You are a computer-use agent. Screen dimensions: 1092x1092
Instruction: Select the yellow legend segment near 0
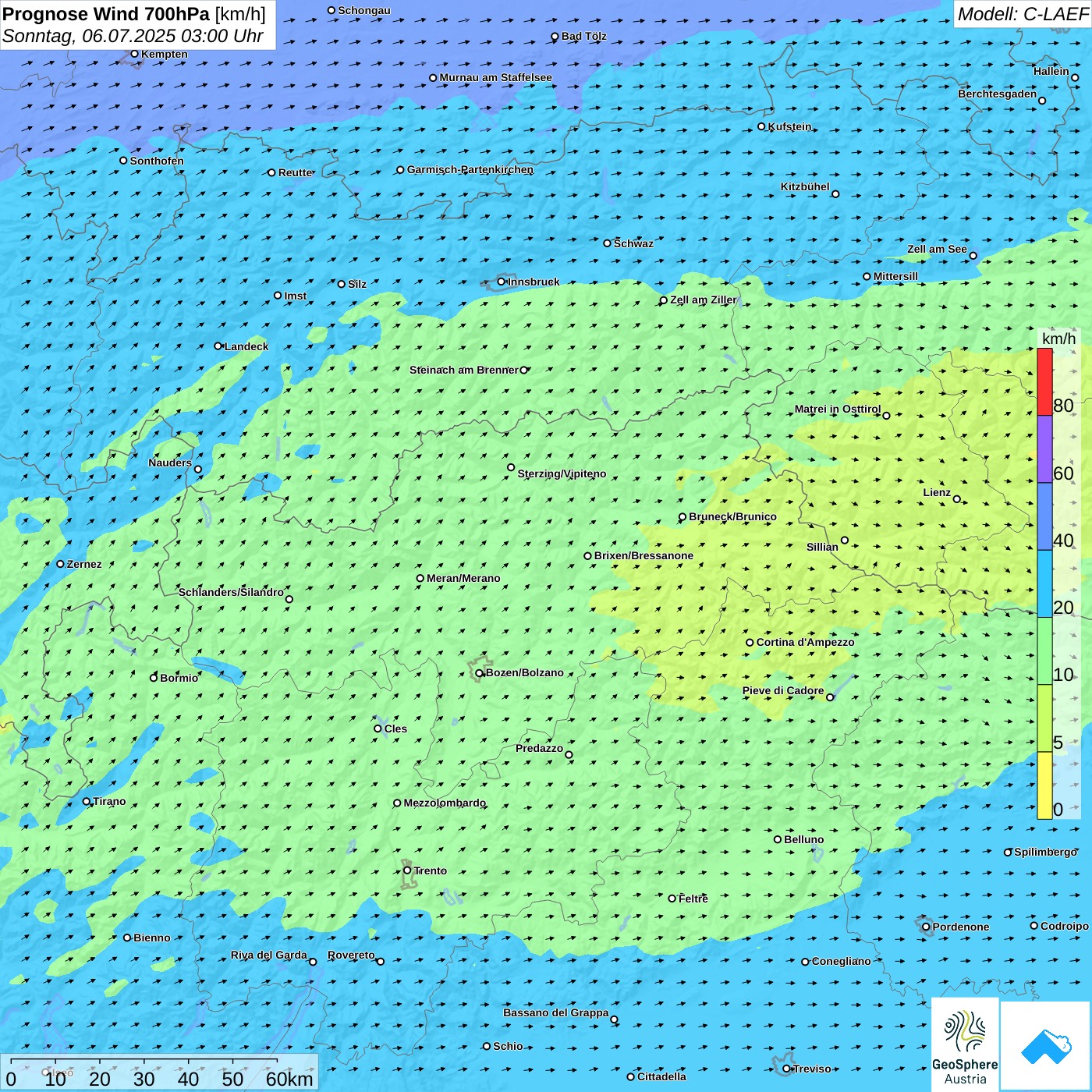1044,785
